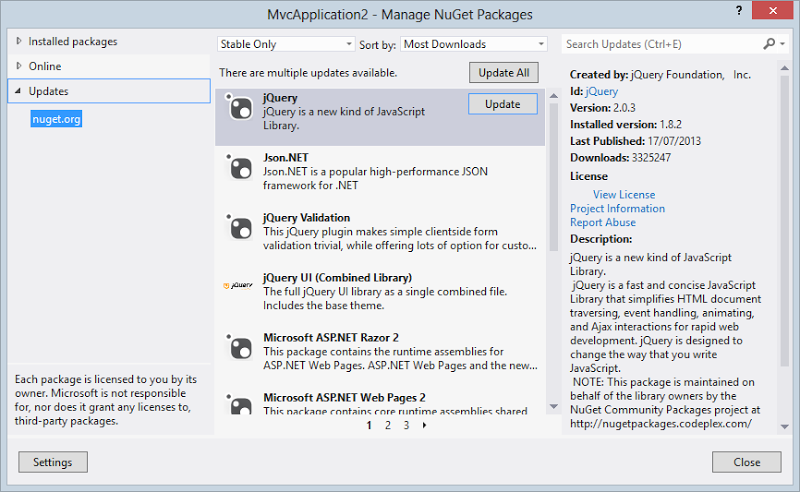
Task: Click the details pane scrollbar thumb
Action: click(785, 221)
